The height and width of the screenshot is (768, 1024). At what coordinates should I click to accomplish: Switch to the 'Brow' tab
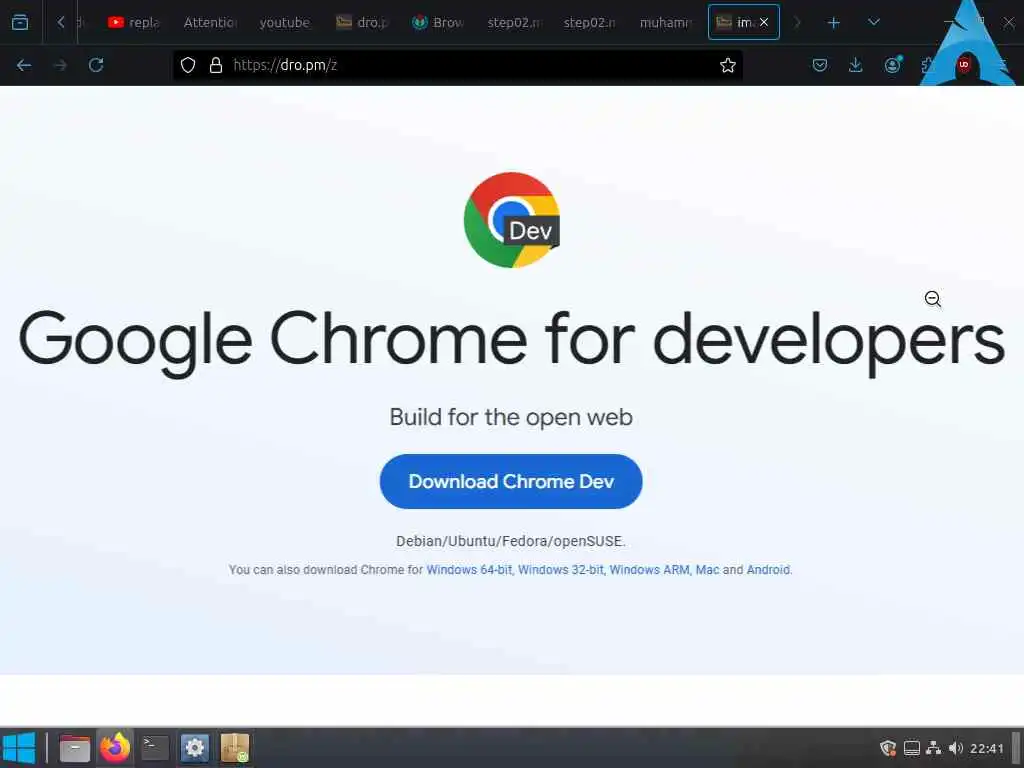[x=438, y=23]
